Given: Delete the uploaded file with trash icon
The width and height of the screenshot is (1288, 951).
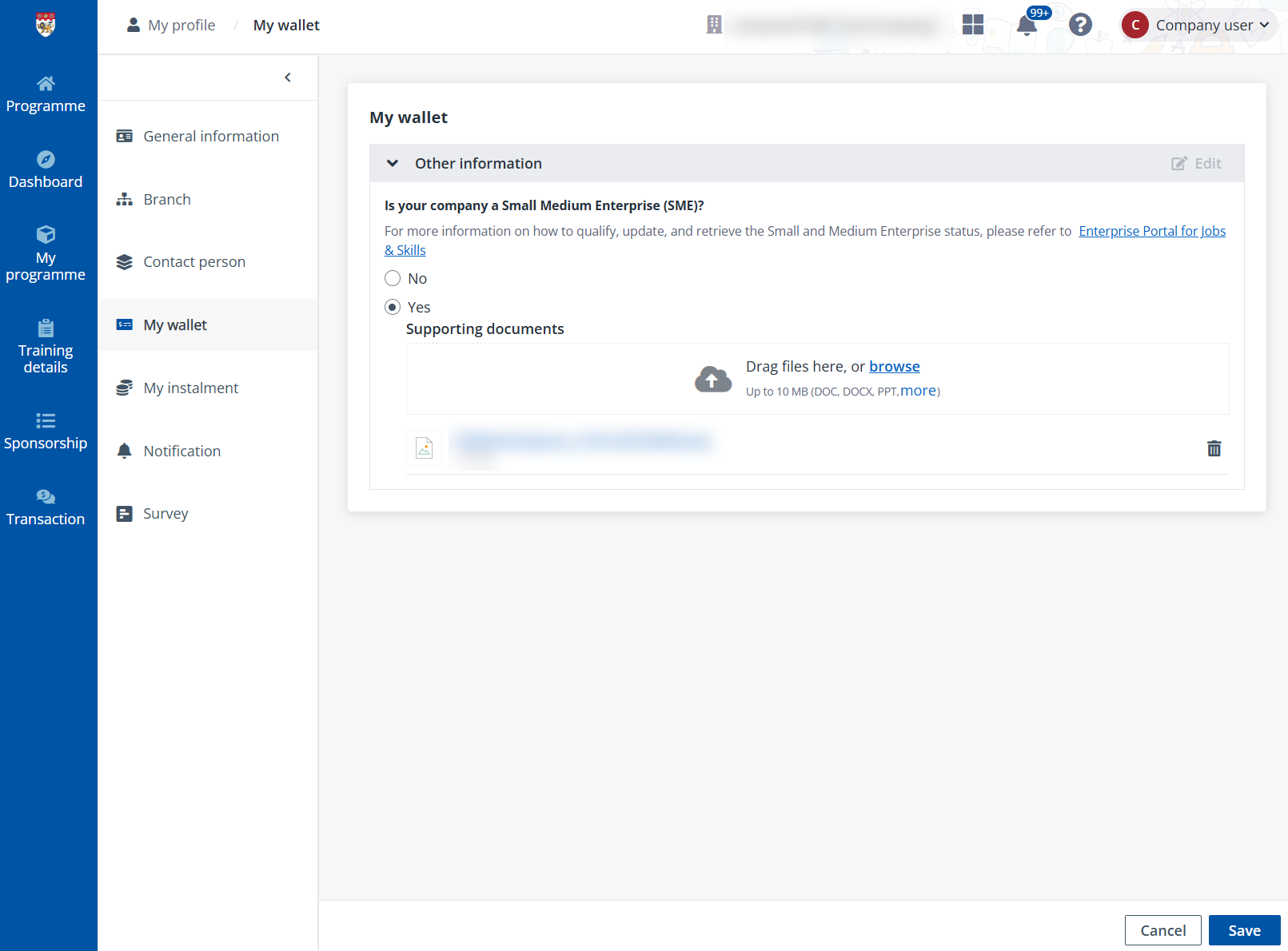Looking at the screenshot, I should [1214, 448].
